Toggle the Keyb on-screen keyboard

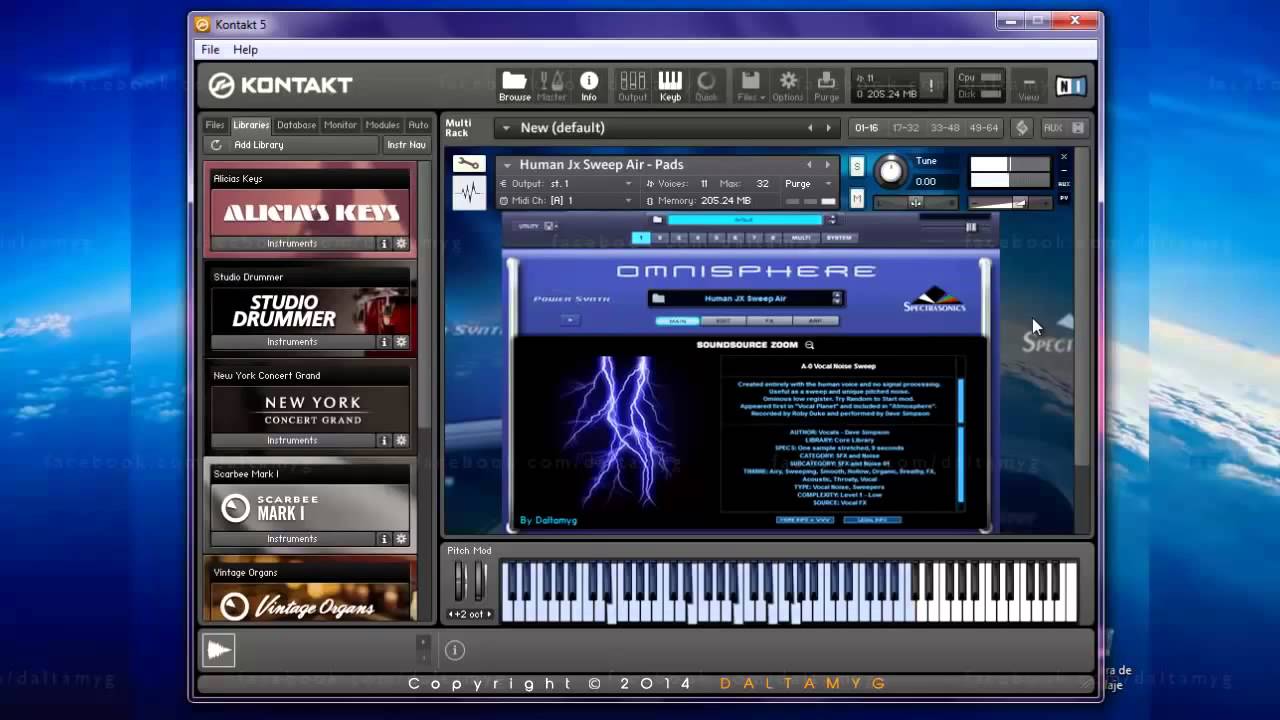click(670, 86)
